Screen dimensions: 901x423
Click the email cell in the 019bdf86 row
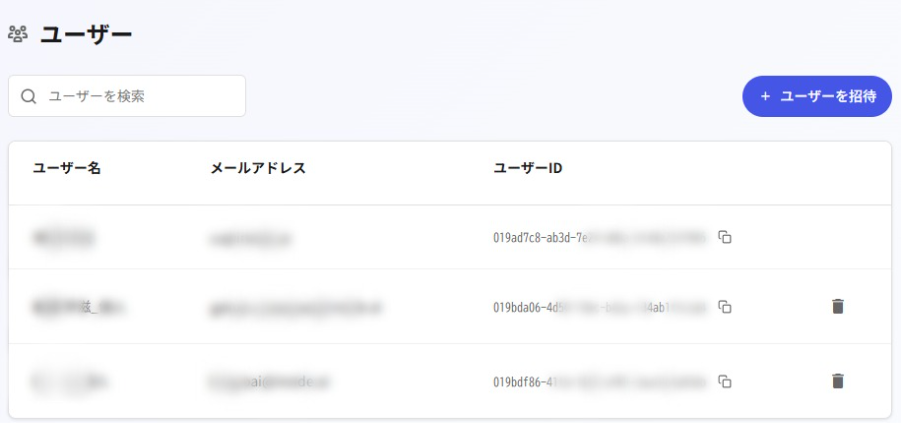point(270,381)
